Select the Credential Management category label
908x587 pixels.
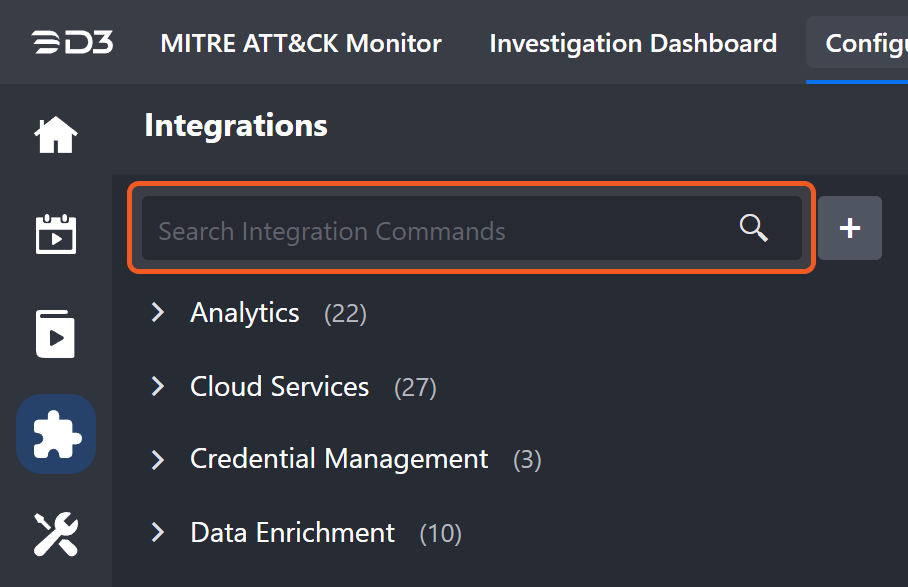click(x=339, y=459)
